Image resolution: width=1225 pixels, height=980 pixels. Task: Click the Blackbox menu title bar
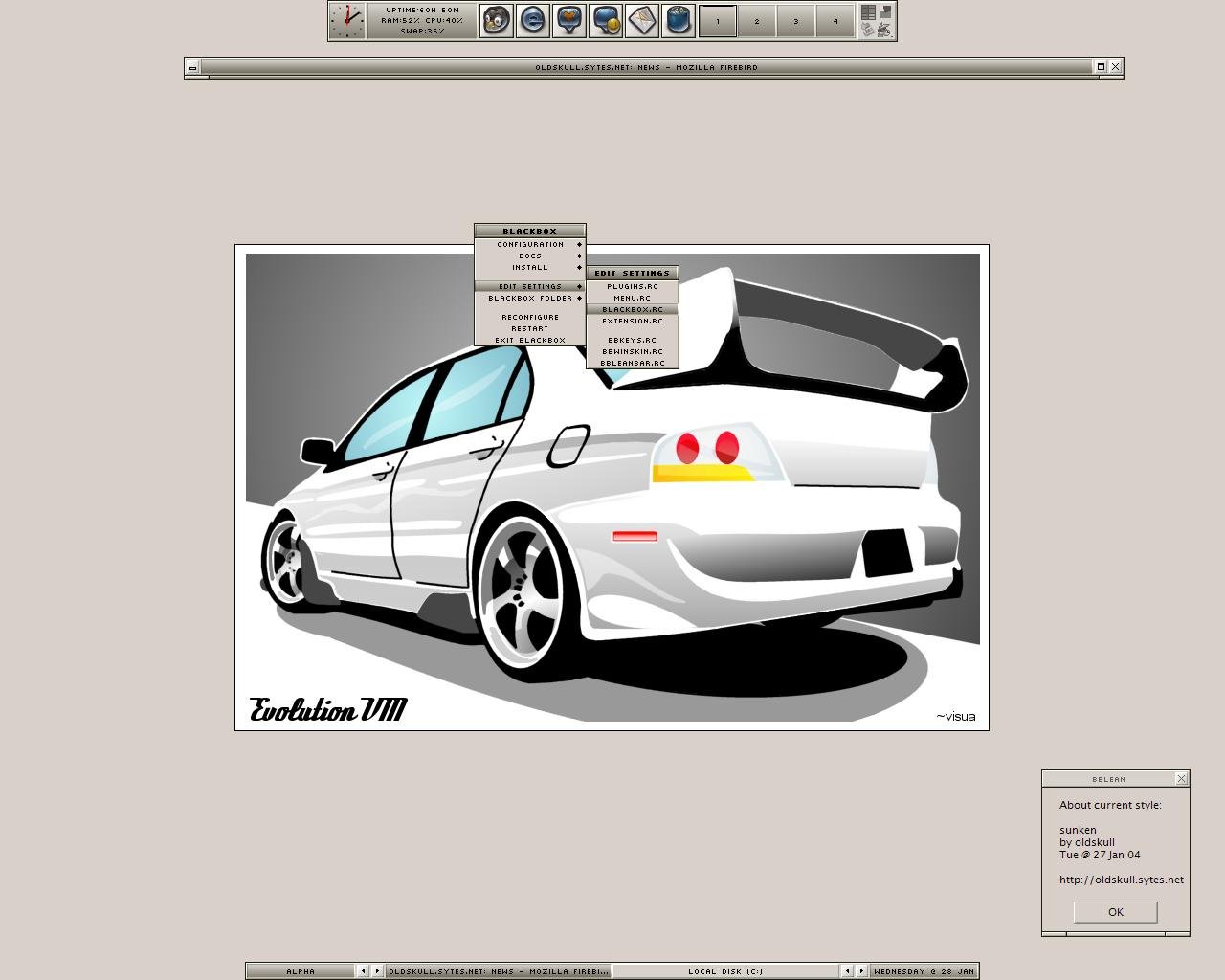coord(530,231)
